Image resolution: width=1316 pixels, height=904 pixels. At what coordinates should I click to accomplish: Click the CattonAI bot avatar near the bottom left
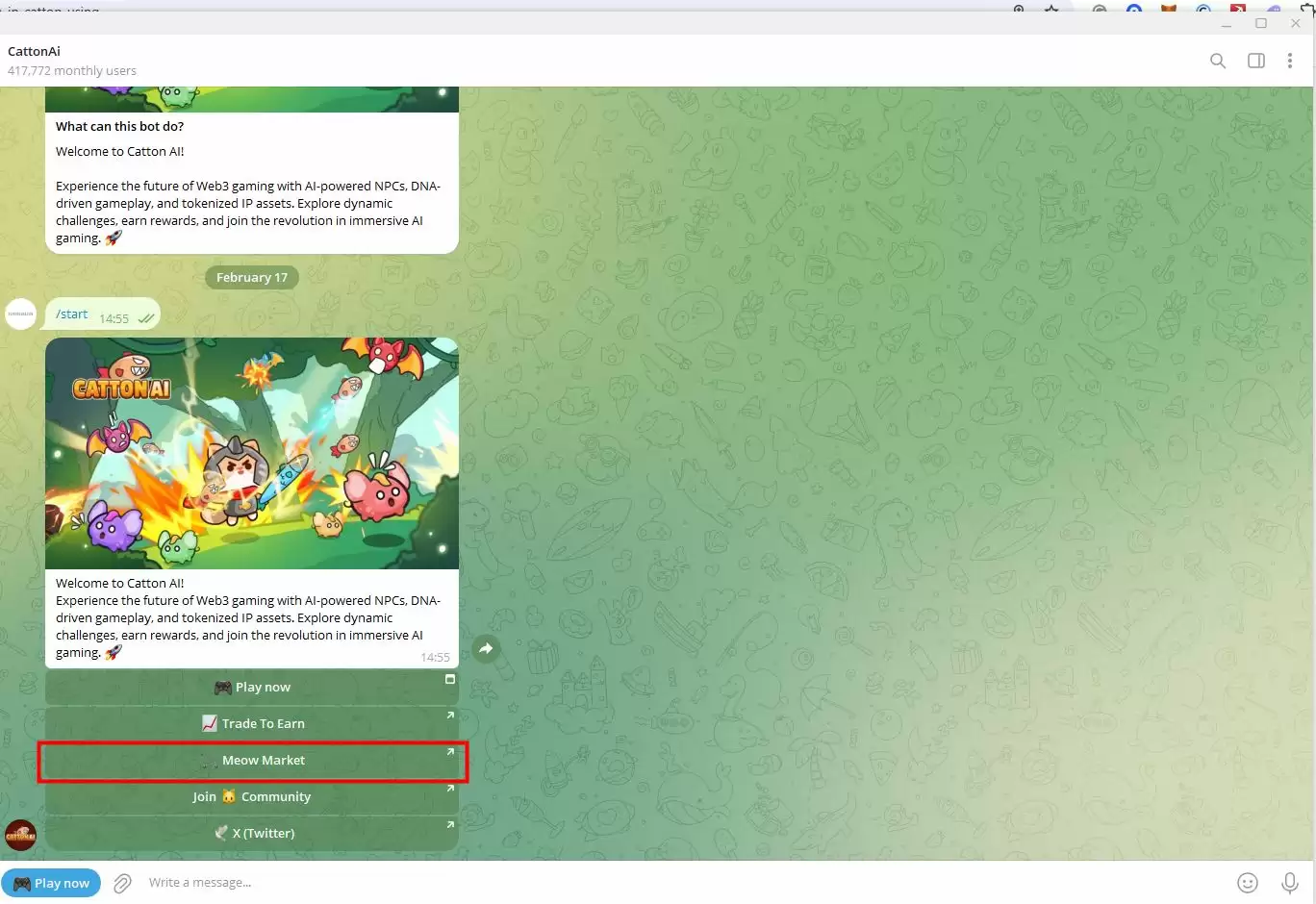pyautogui.click(x=21, y=835)
